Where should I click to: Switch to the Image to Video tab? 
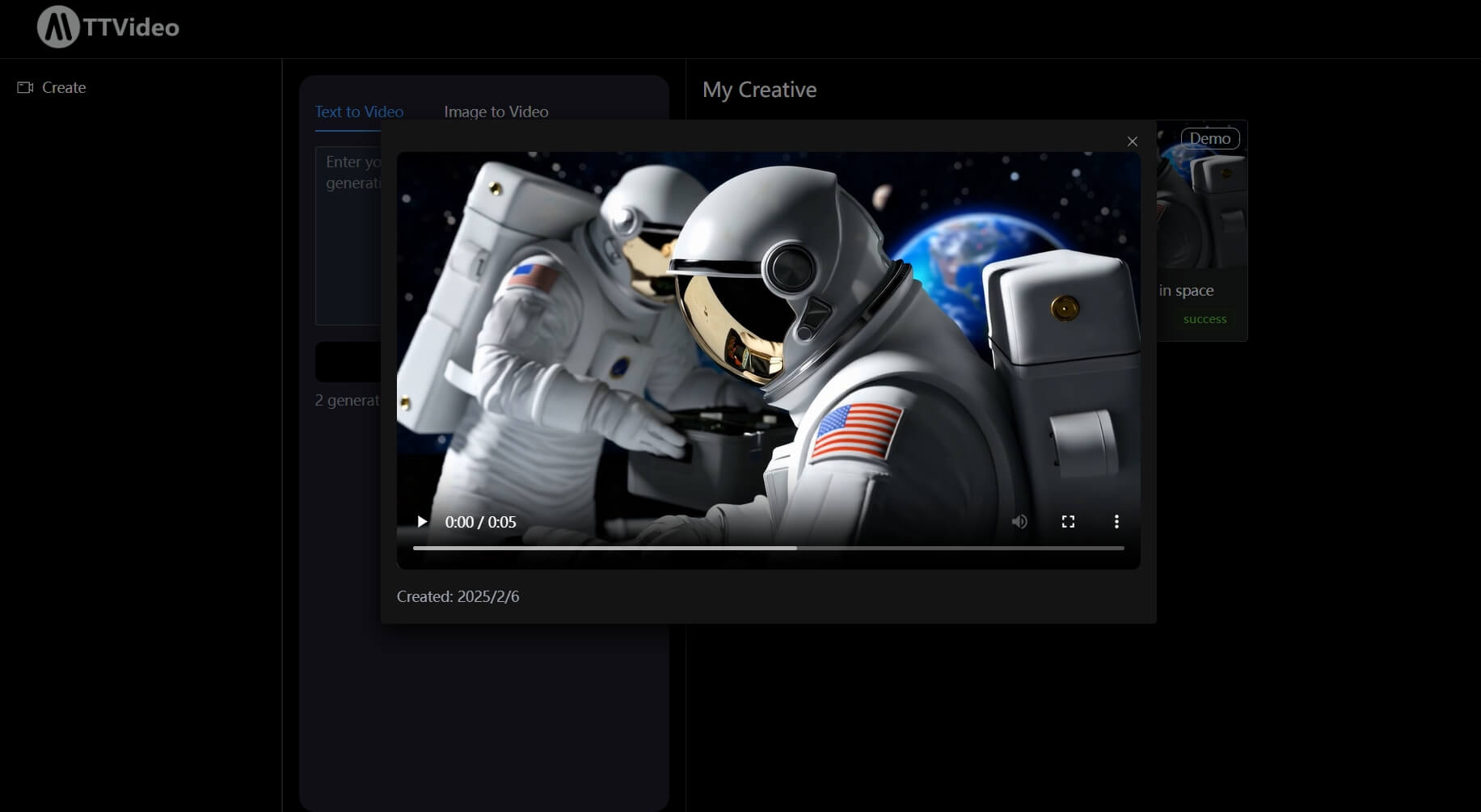pos(496,111)
